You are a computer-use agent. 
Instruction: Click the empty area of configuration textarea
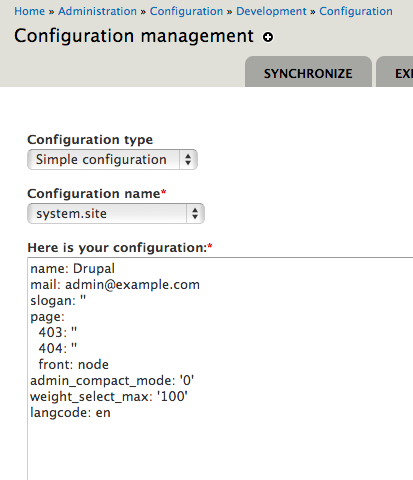coord(220,450)
